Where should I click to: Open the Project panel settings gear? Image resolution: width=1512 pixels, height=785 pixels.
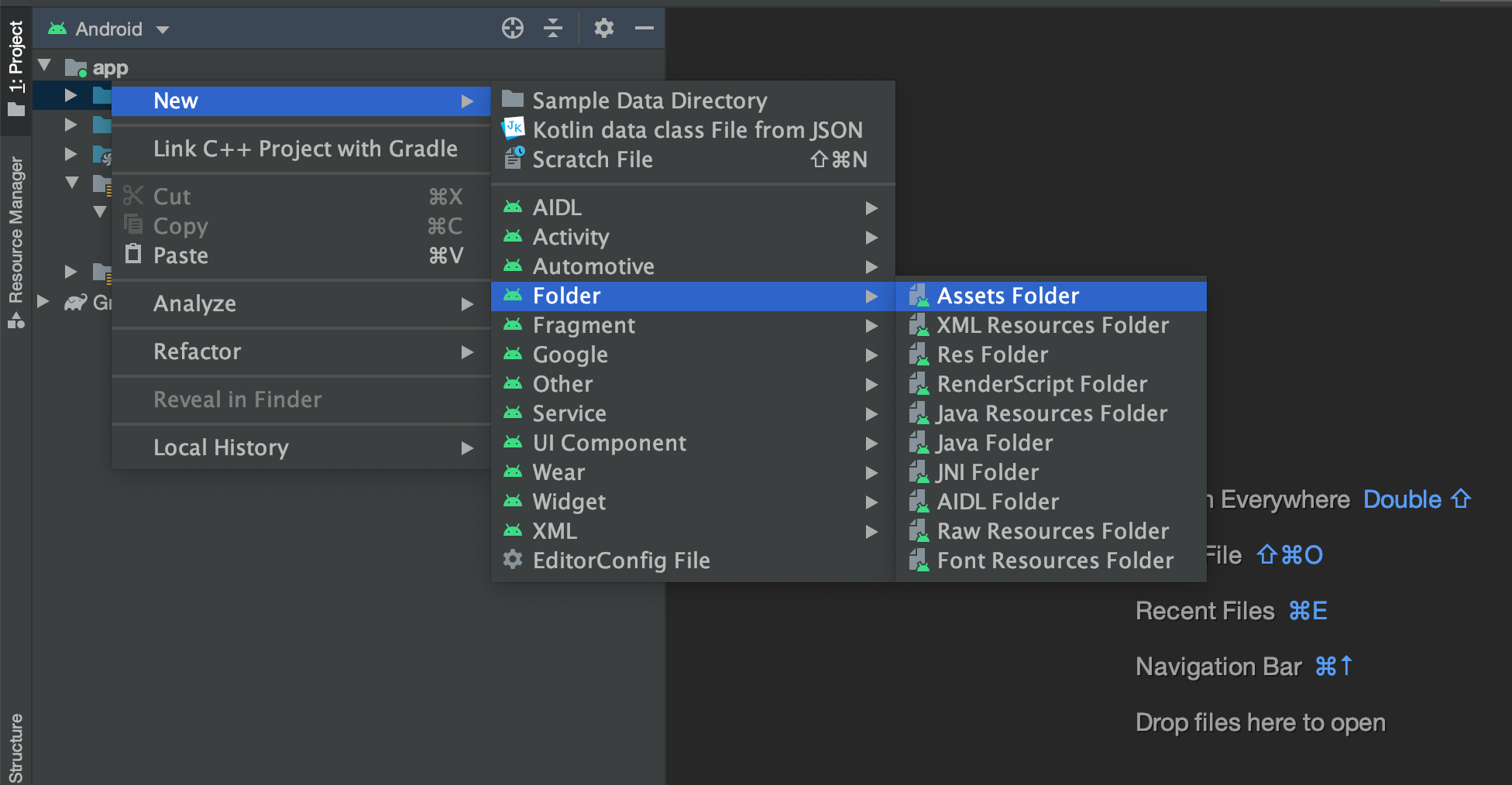click(604, 29)
